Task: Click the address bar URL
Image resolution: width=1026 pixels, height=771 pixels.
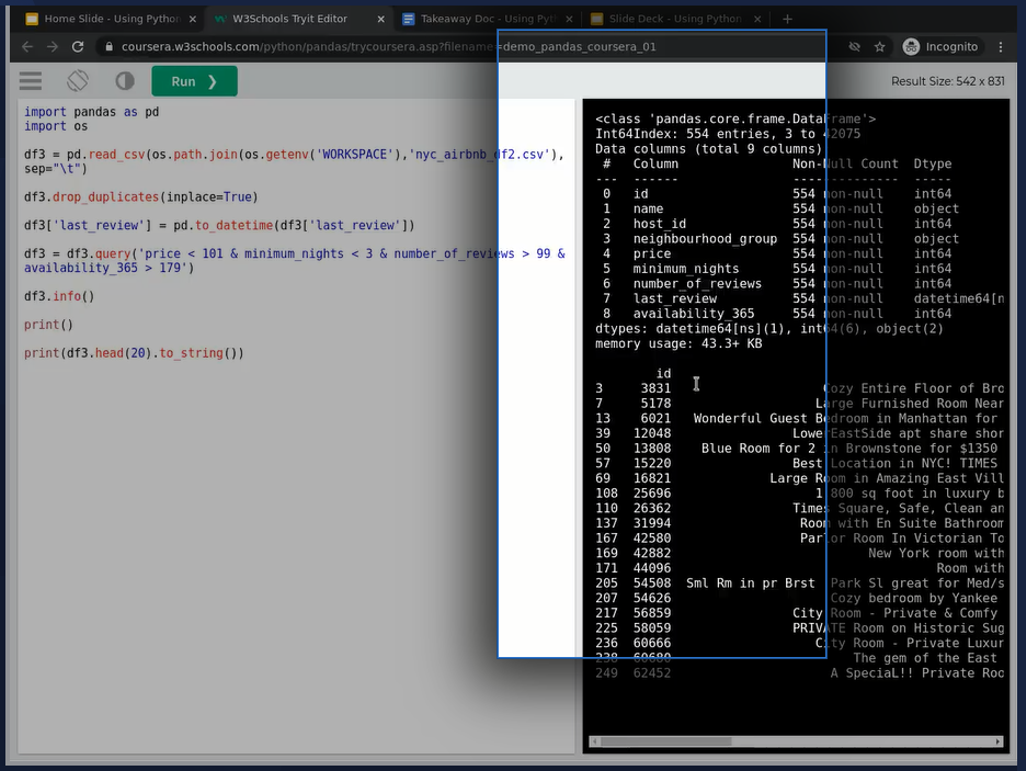Action: [389, 46]
